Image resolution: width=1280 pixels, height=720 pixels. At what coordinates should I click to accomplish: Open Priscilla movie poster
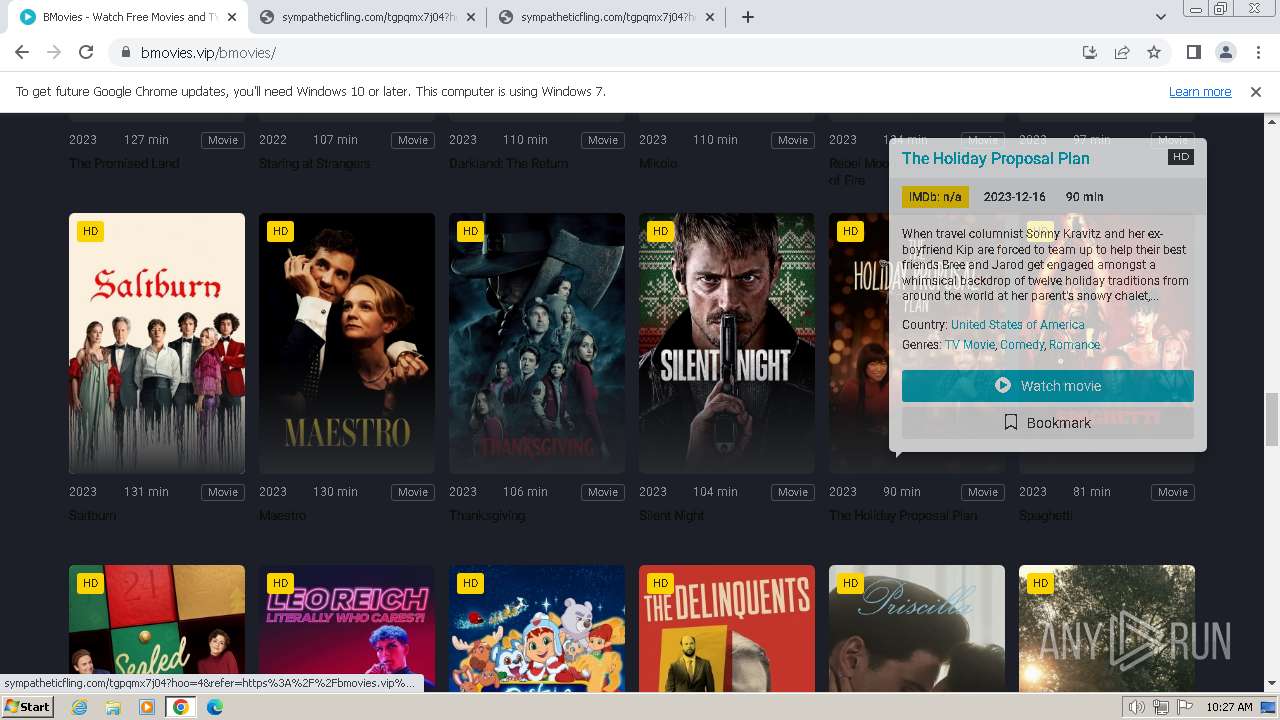tap(917, 628)
